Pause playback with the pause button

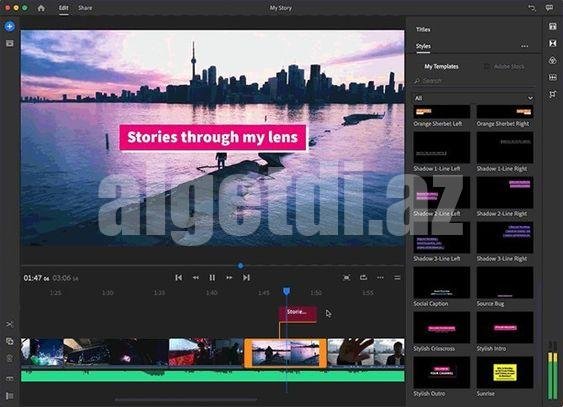(x=212, y=278)
